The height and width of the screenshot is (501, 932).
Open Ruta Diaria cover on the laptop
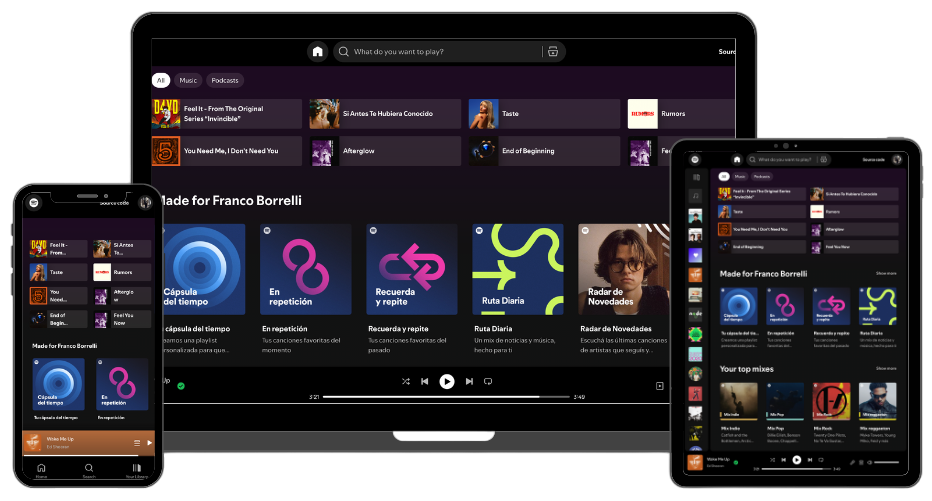click(518, 269)
